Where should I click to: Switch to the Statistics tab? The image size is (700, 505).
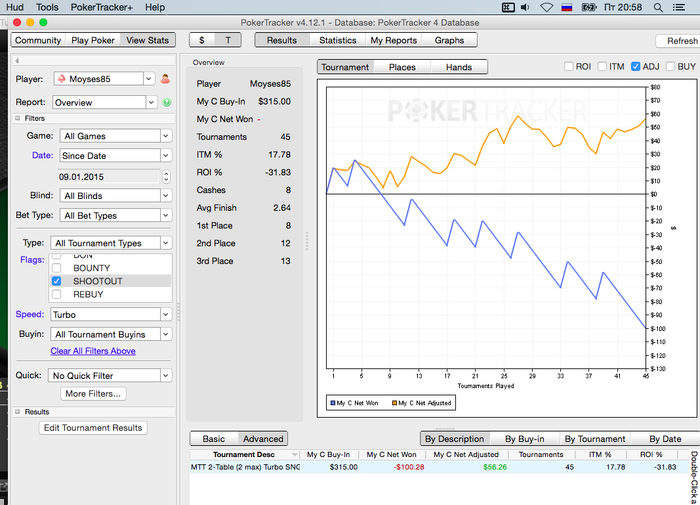point(338,40)
